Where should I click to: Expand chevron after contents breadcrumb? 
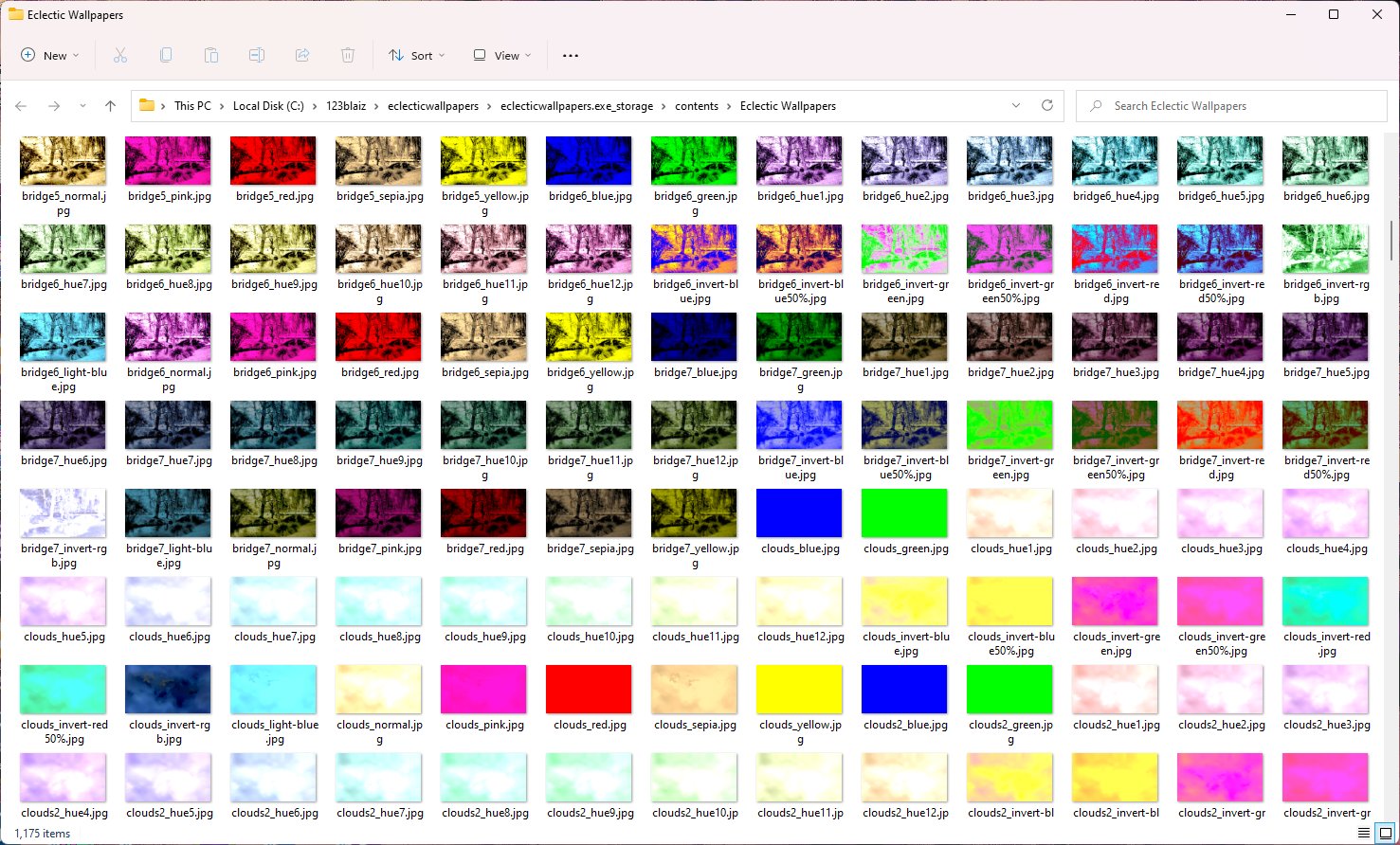(729, 106)
